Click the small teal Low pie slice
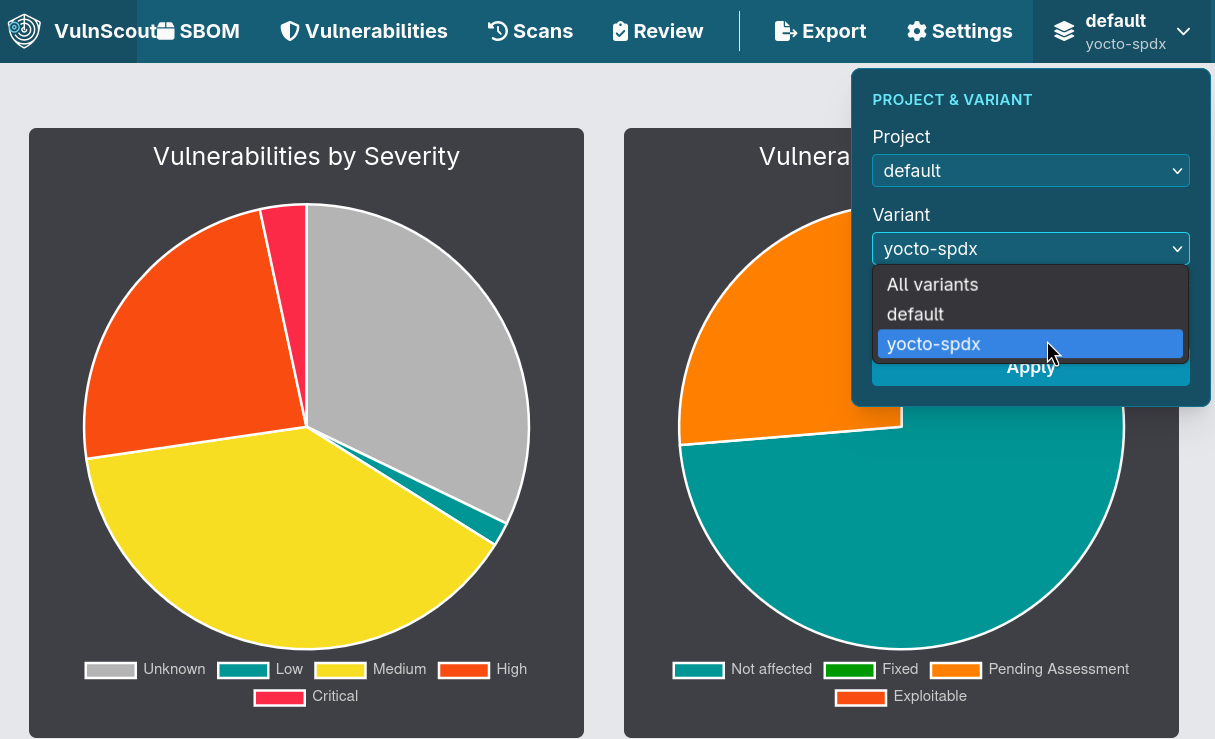Screen dimensions: 1215x739 488,526
